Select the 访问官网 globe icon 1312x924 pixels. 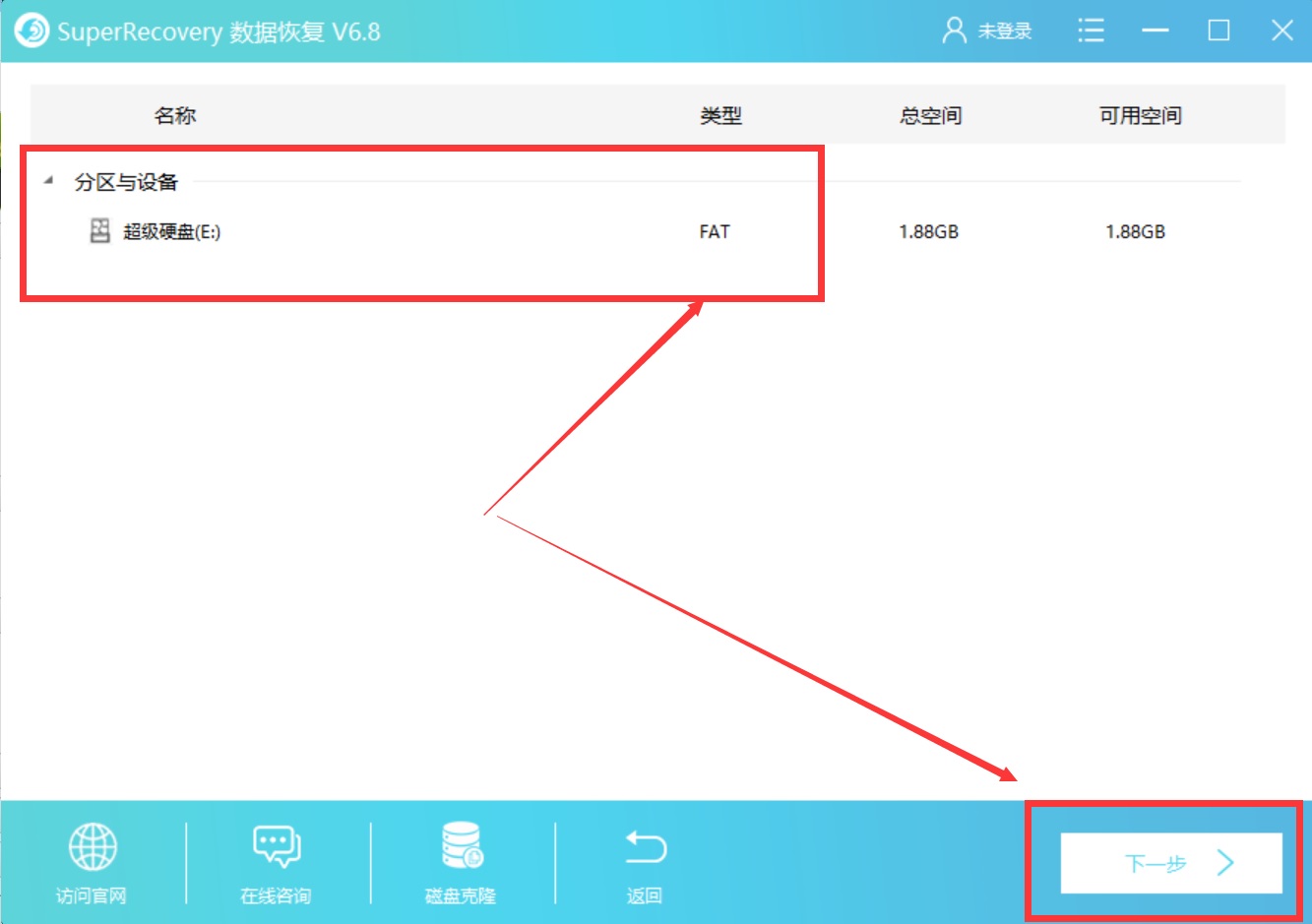92,844
